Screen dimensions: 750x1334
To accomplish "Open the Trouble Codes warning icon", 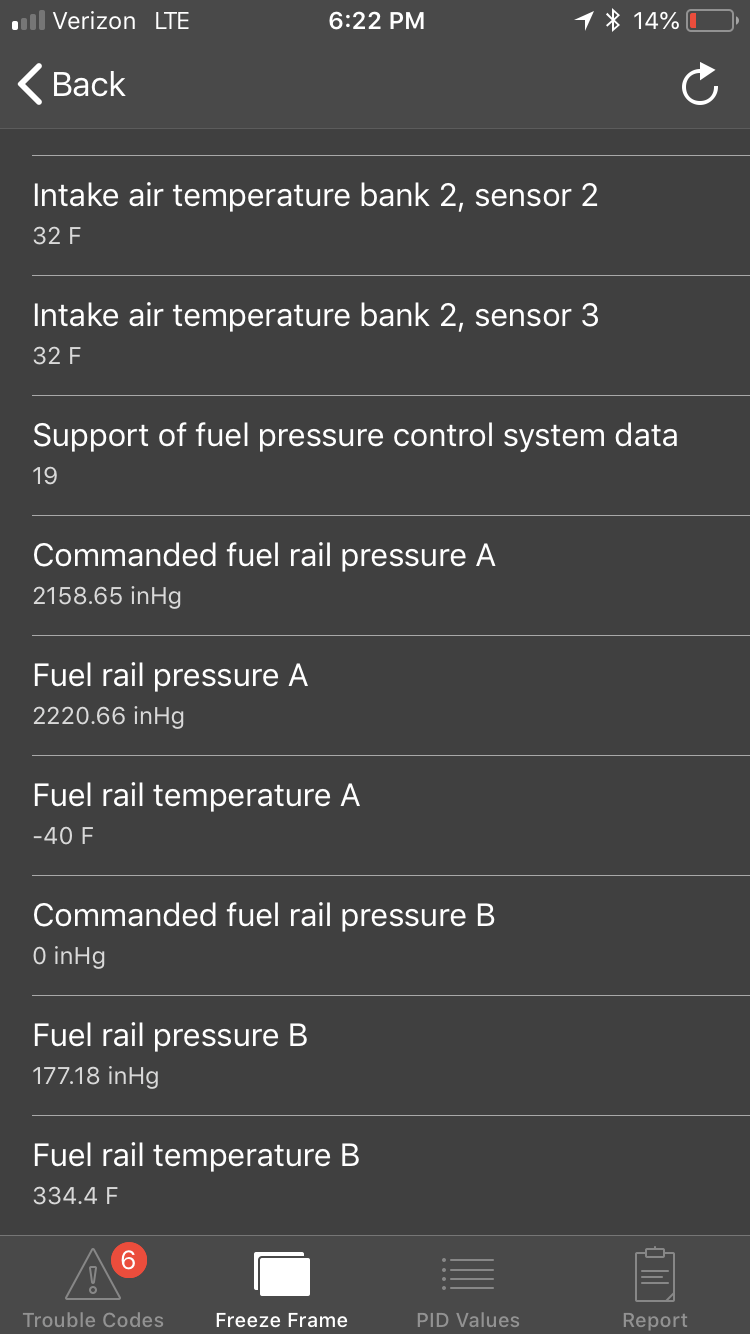I will 92,1275.
